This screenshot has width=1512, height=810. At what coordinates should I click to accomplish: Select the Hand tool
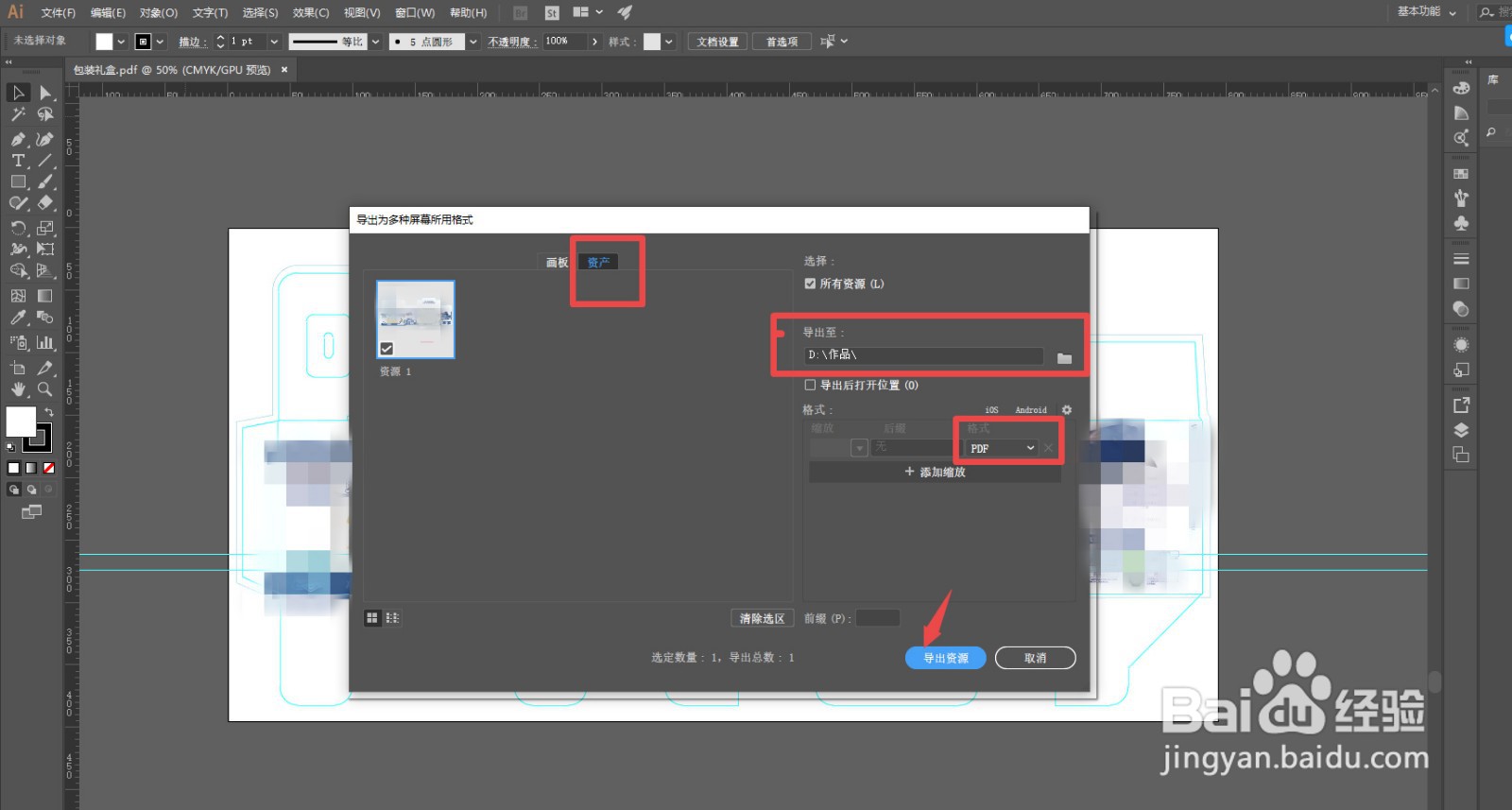(x=18, y=389)
